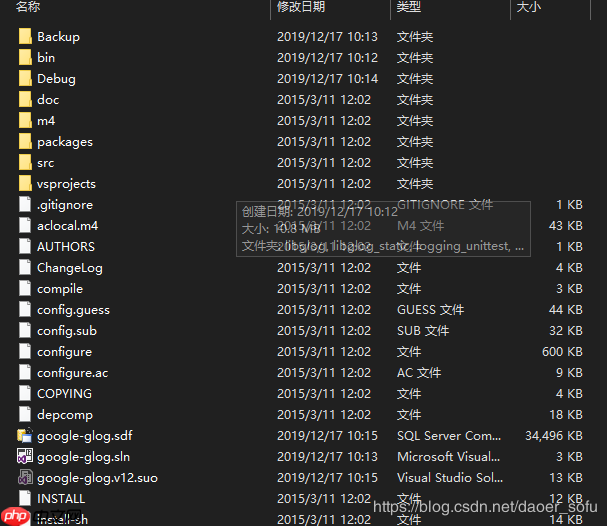
Task: Select the doc folder icon
Action: pyautogui.click(x=25, y=99)
